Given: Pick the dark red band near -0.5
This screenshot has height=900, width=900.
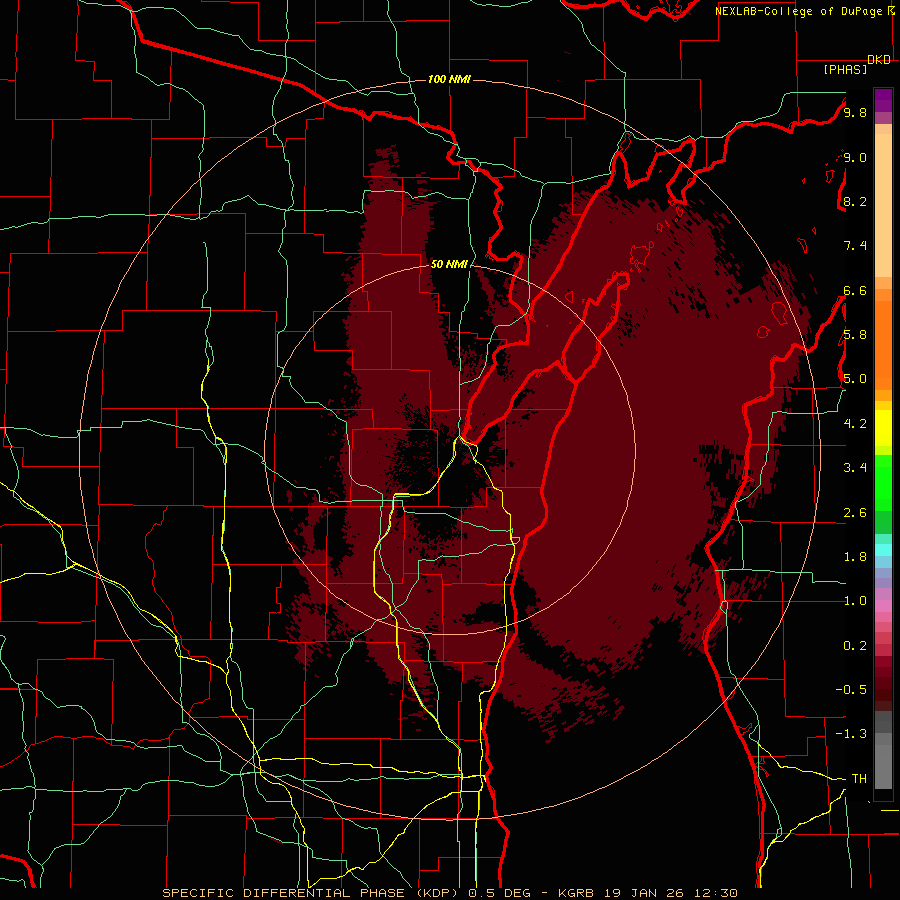Looking at the screenshot, I should (883, 689).
